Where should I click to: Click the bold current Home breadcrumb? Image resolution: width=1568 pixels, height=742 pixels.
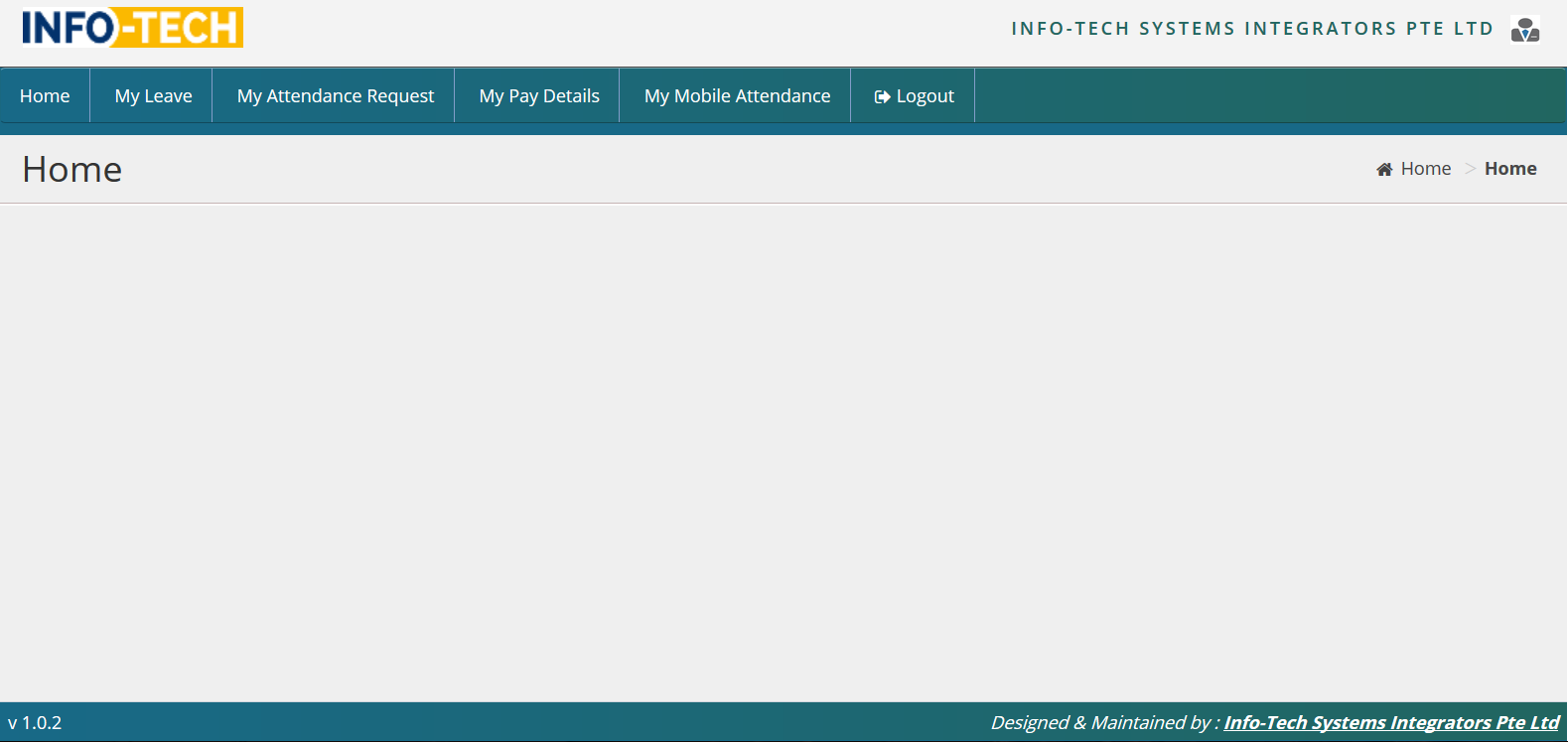[1509, 169]
